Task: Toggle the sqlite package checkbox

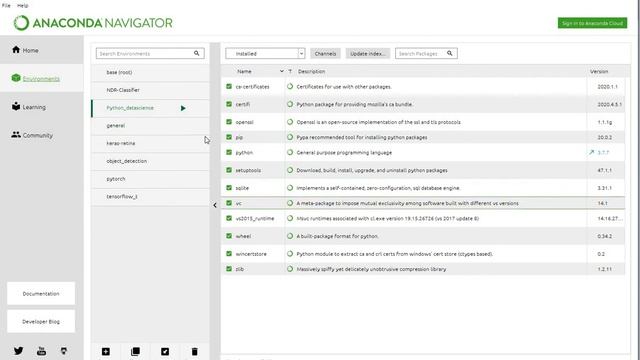Action: point(229,188)
